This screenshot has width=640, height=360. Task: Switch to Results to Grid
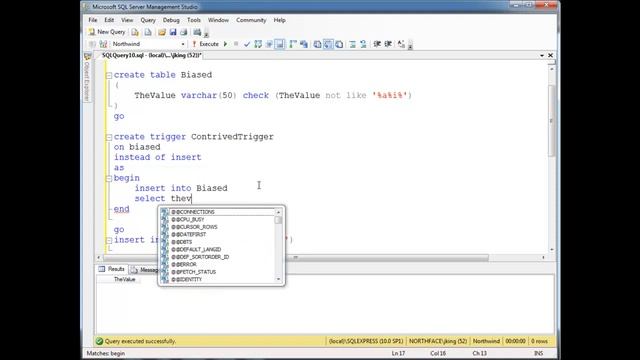(328, 44)
